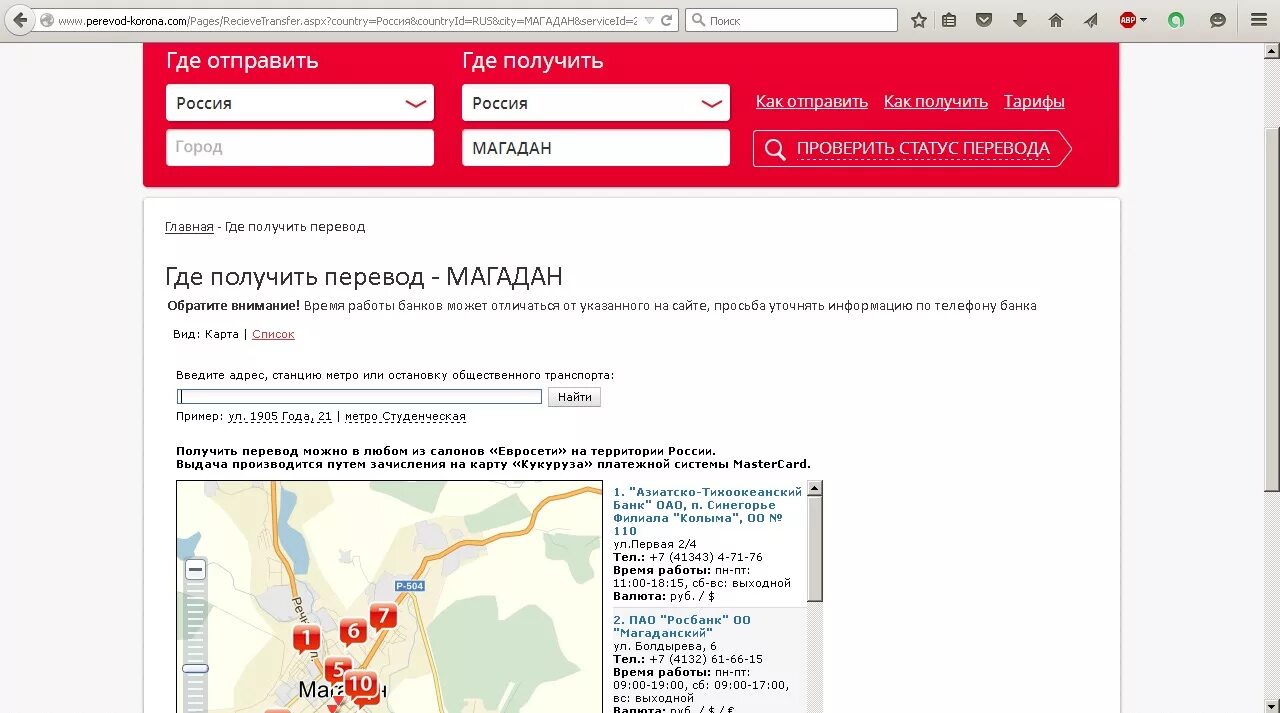
Task: Click address text "ул.Первая 2/4"
Action: click(x=655, y=544)
